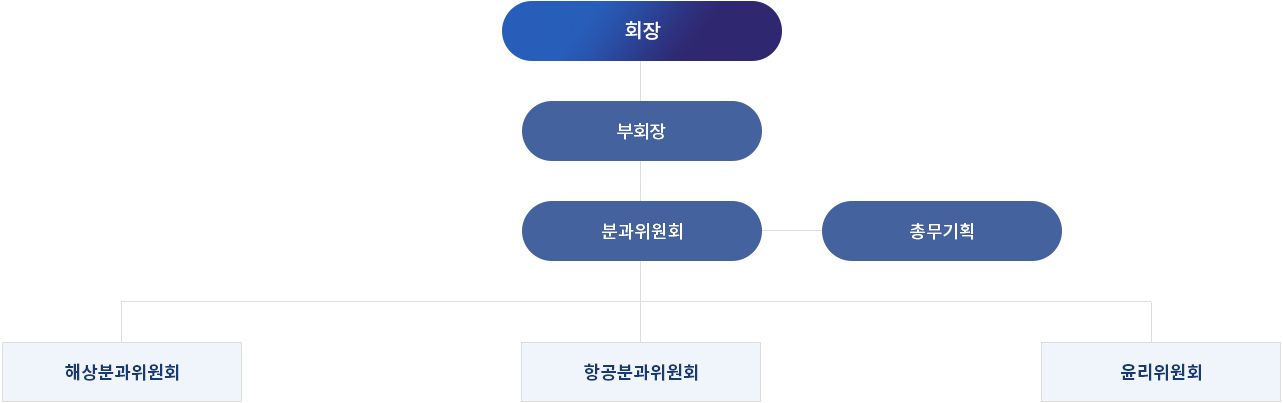Click the junction below 분과위원회 on the branch line
1283x403 pixels.
coord(641,301)
